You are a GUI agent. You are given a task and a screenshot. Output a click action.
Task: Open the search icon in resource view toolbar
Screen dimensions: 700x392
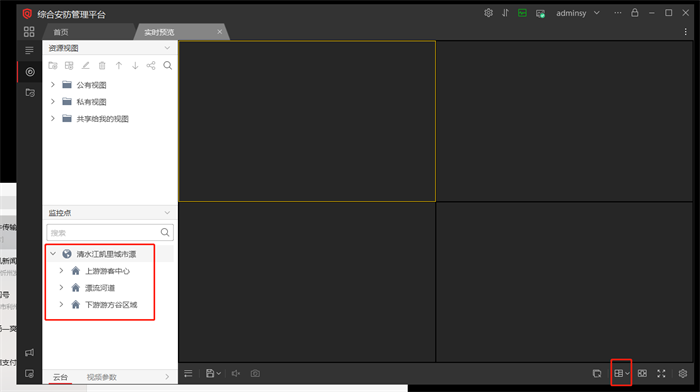tap(167, 66)
